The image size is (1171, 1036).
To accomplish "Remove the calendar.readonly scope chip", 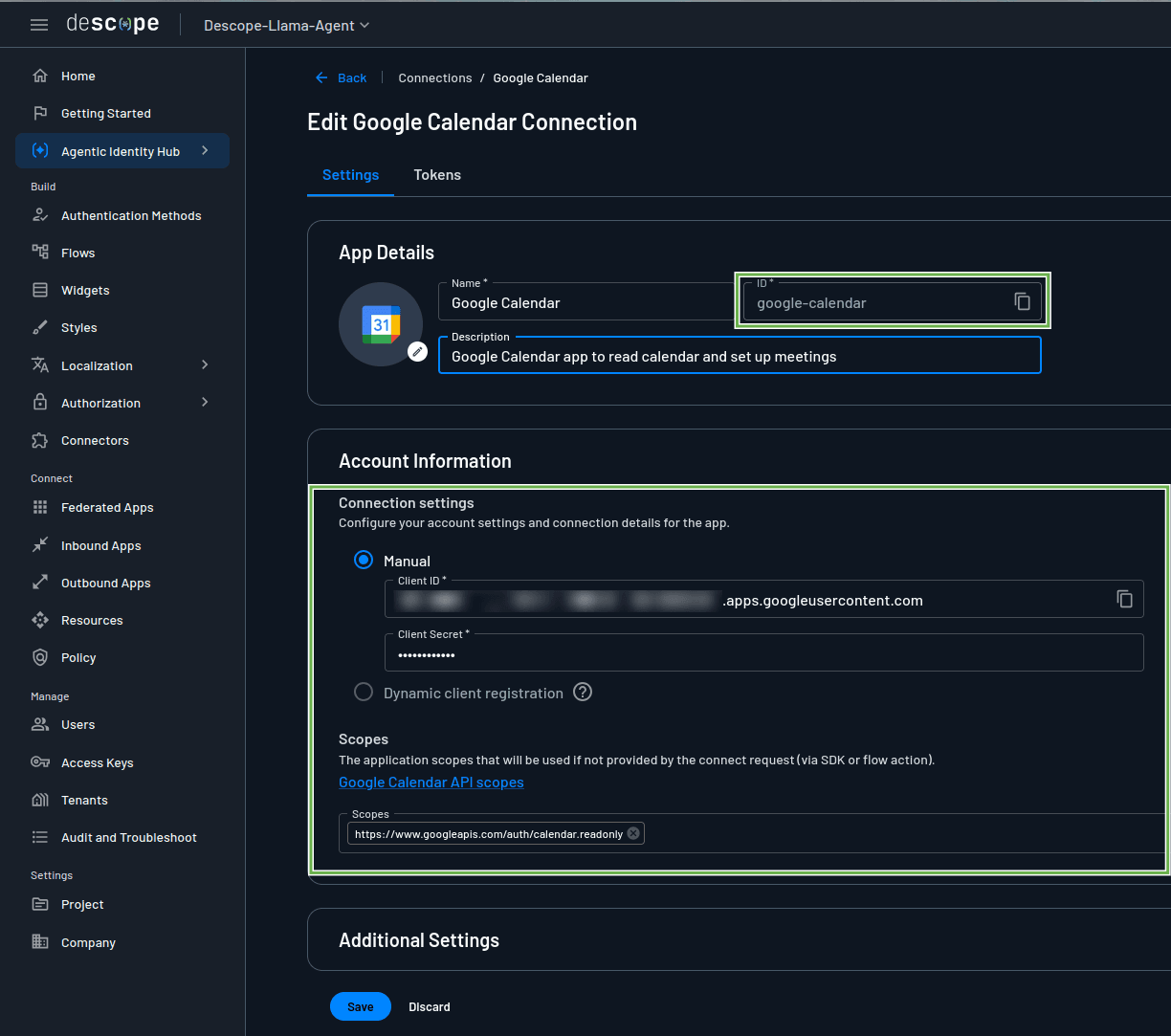I will [633, 834].
